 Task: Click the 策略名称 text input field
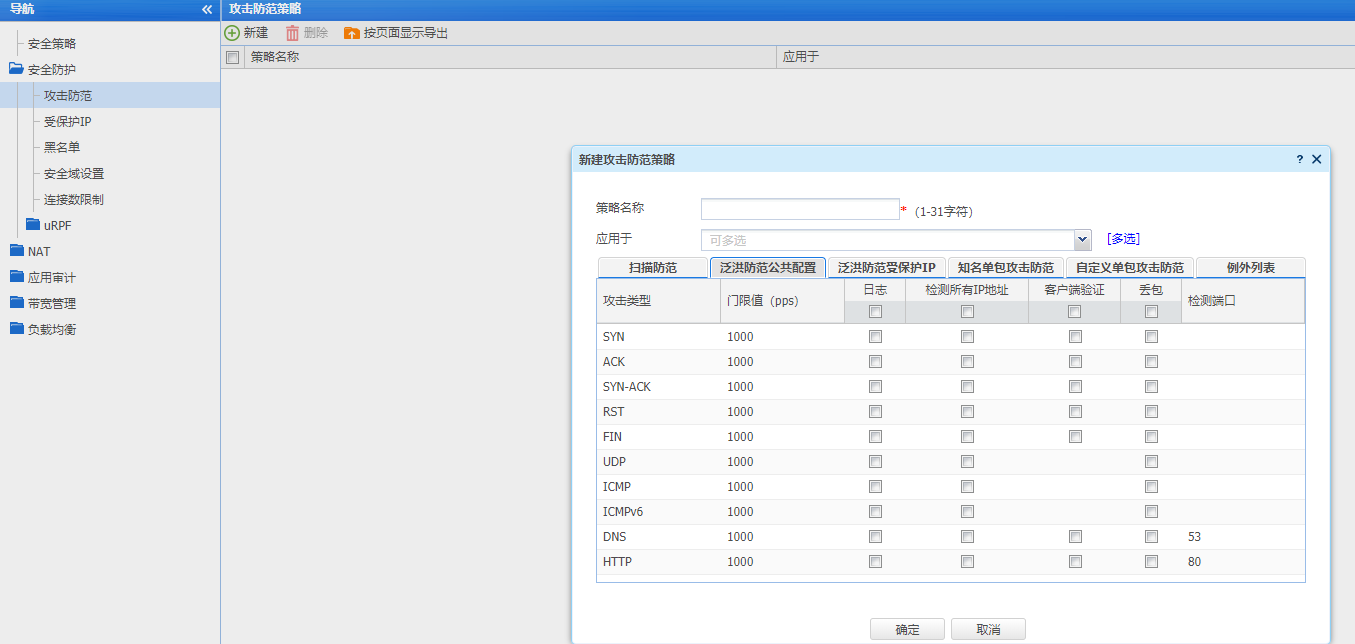pos(800,209)
